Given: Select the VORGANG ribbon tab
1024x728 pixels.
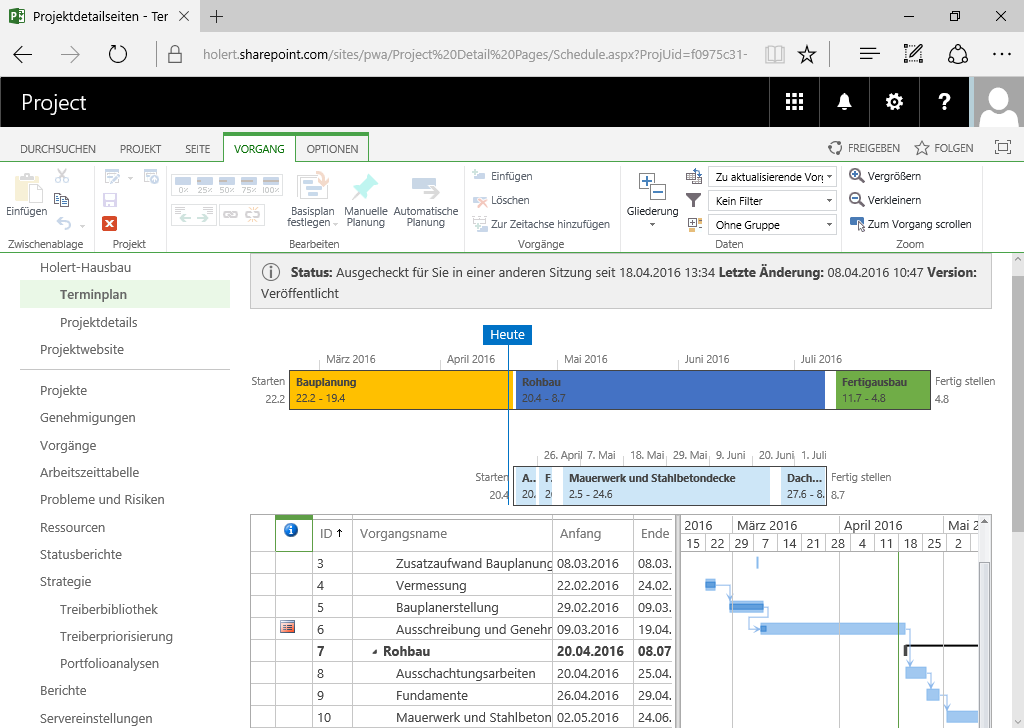Looking at the screenshot, I should tap(259, 149).
